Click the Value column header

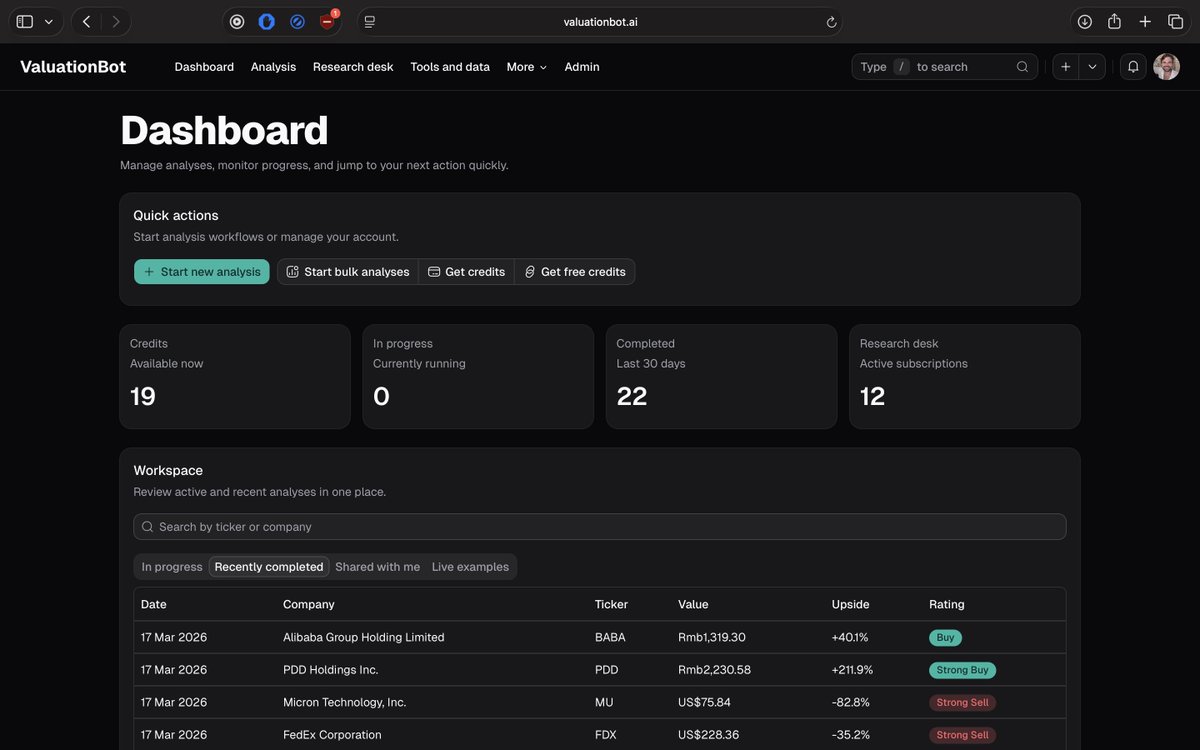693,604
